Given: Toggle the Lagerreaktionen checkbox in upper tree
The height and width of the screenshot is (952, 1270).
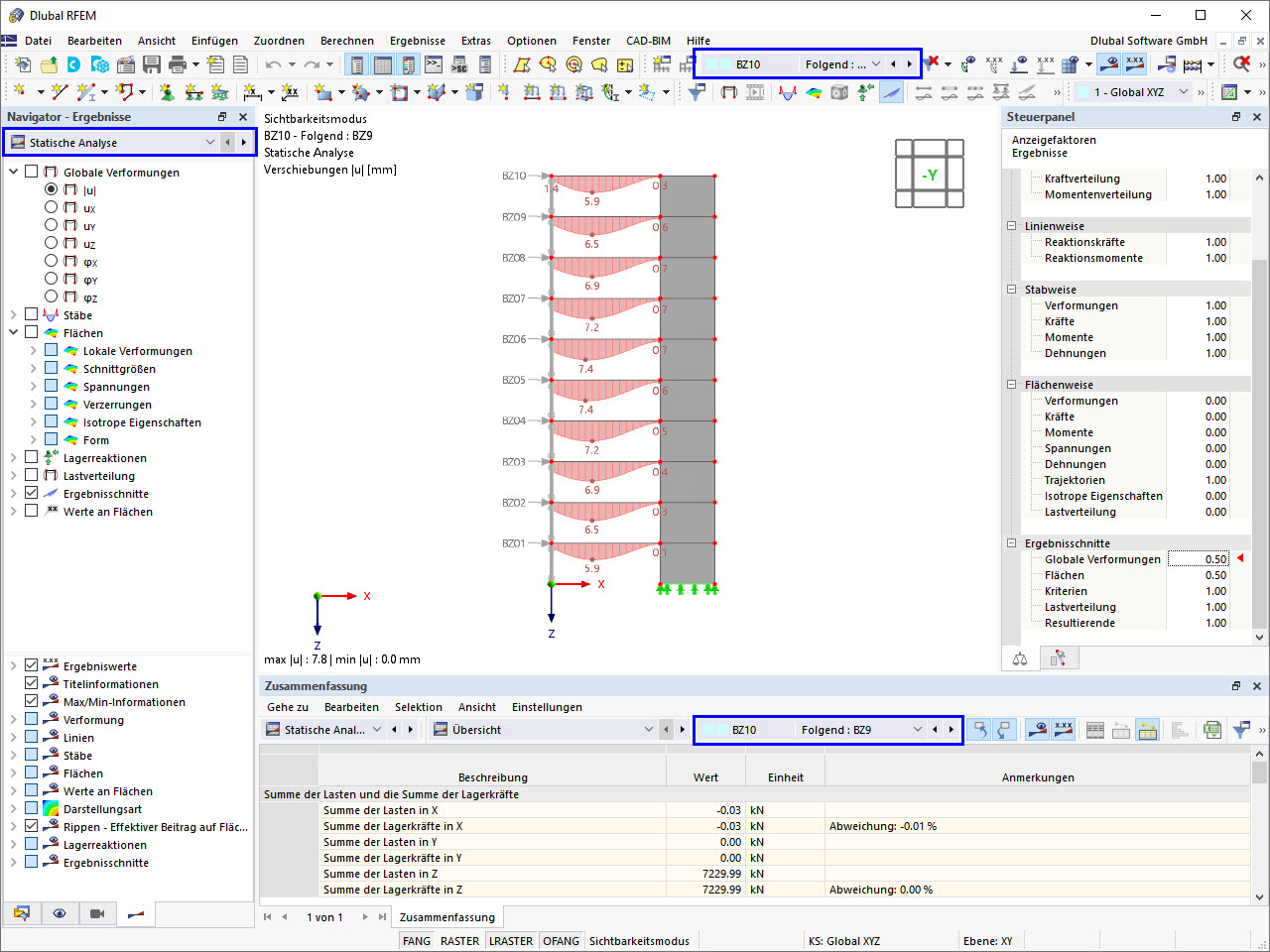Looking at the screenshot, I should click(x=32, y=457).
